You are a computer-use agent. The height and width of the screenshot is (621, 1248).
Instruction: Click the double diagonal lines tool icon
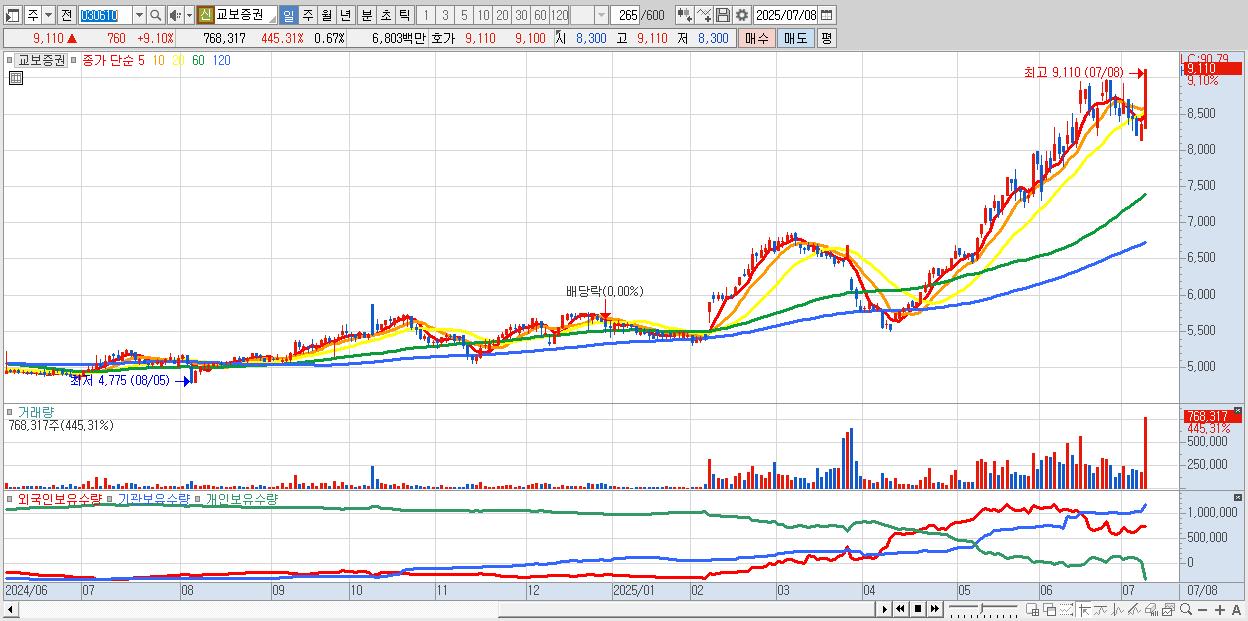click(1133, 610)
